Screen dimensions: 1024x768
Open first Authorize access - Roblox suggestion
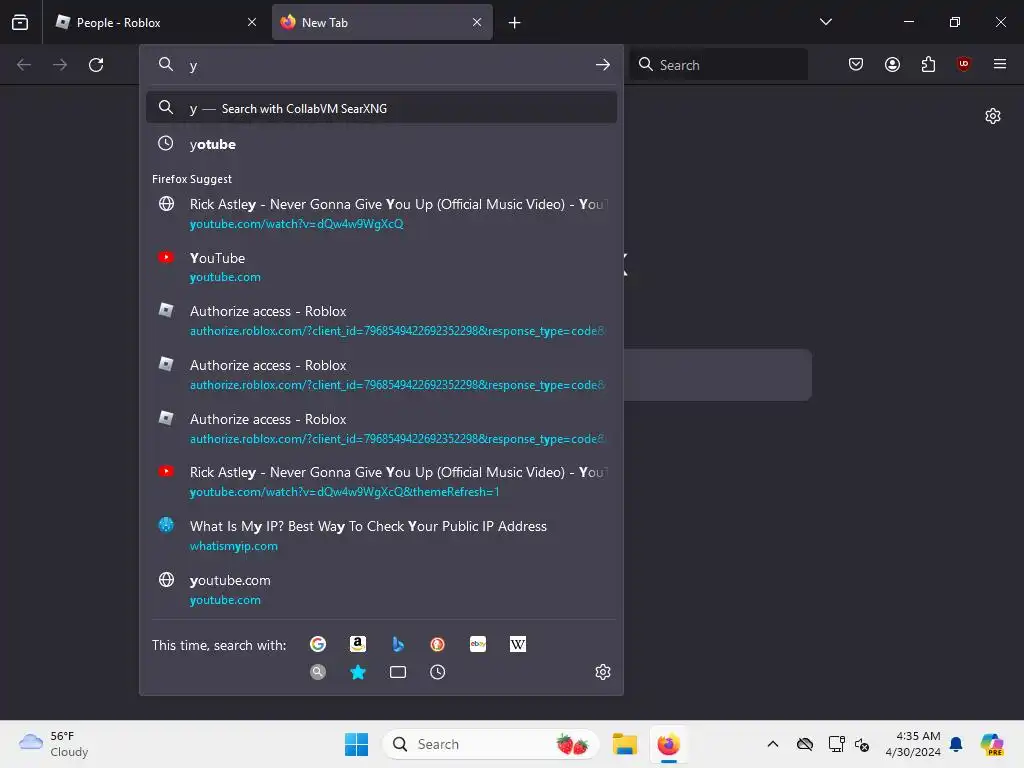click(x=381, y=321)
